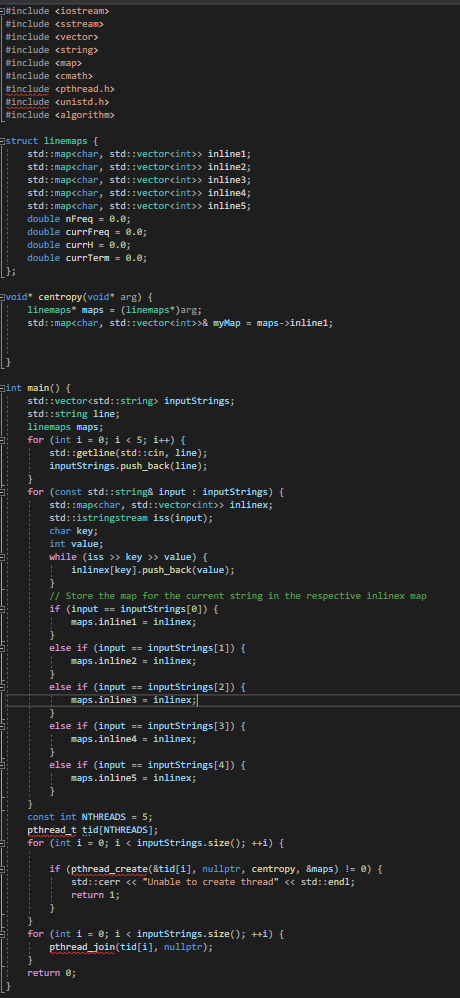
Task: Collapse the for loop containing pthread_join
Action: point(3,934)
